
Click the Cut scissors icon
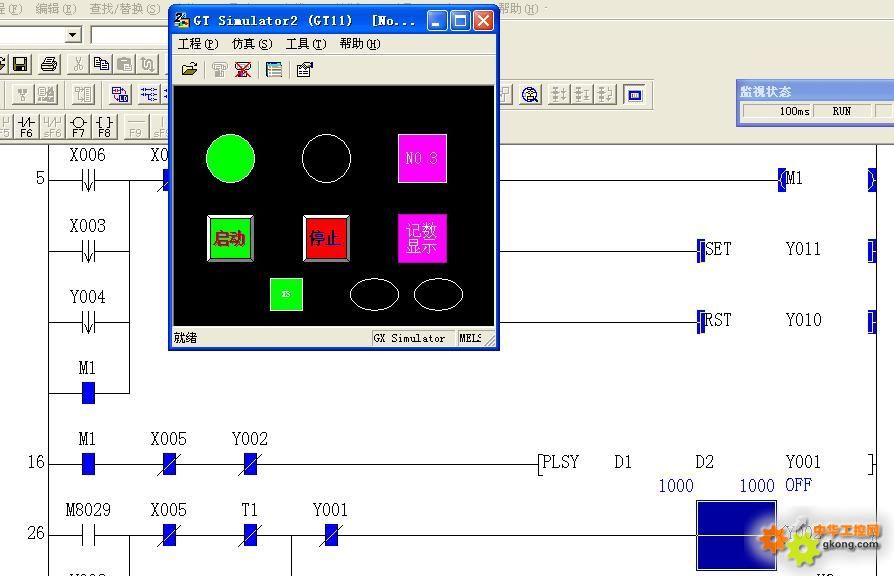click(78, 64)
